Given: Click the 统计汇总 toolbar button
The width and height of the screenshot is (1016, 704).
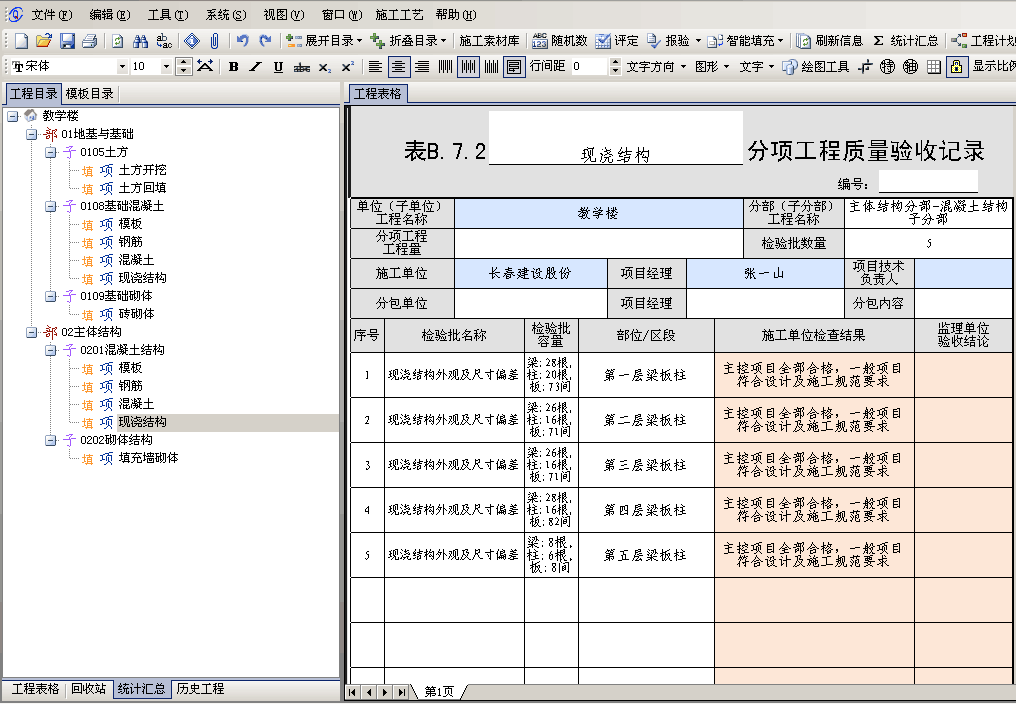Looking at the screenshot, I should (x=906, y=41).
